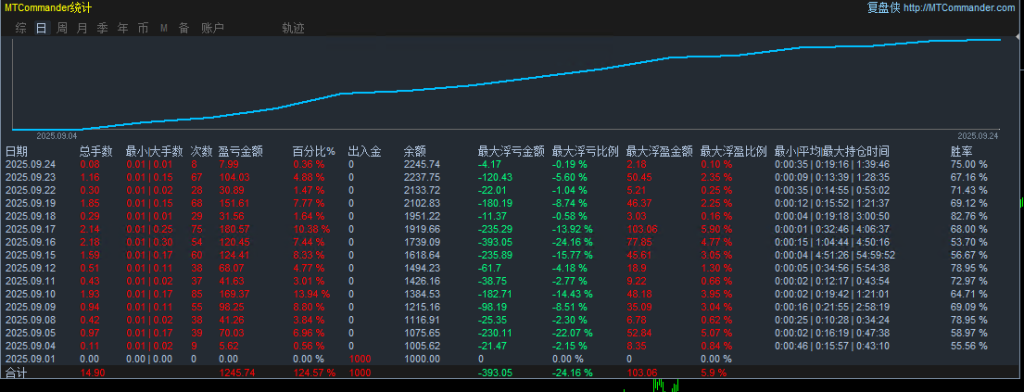The image size is (1024, 392).
Task: Click the win rate 53.70 %
Action: tap(968, 242)
